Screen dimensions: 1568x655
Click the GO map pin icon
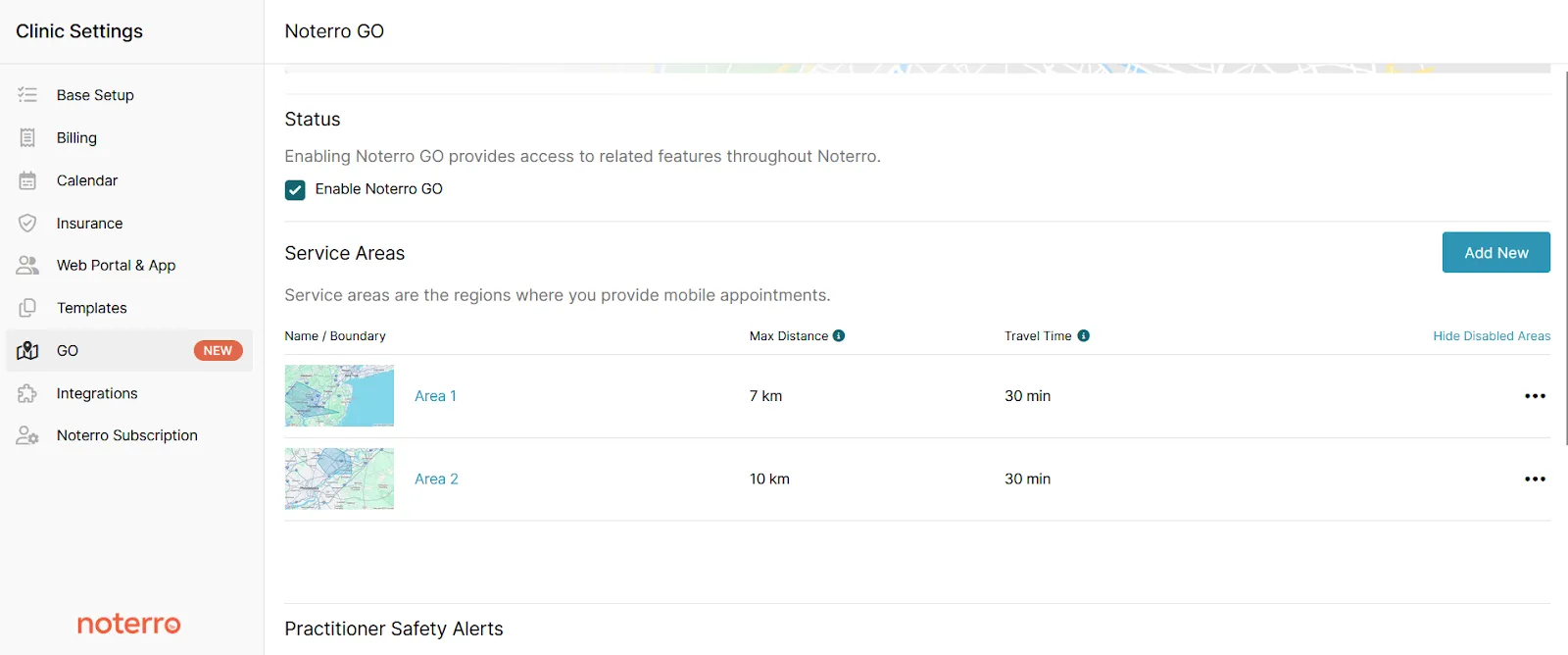pos(27,351)
